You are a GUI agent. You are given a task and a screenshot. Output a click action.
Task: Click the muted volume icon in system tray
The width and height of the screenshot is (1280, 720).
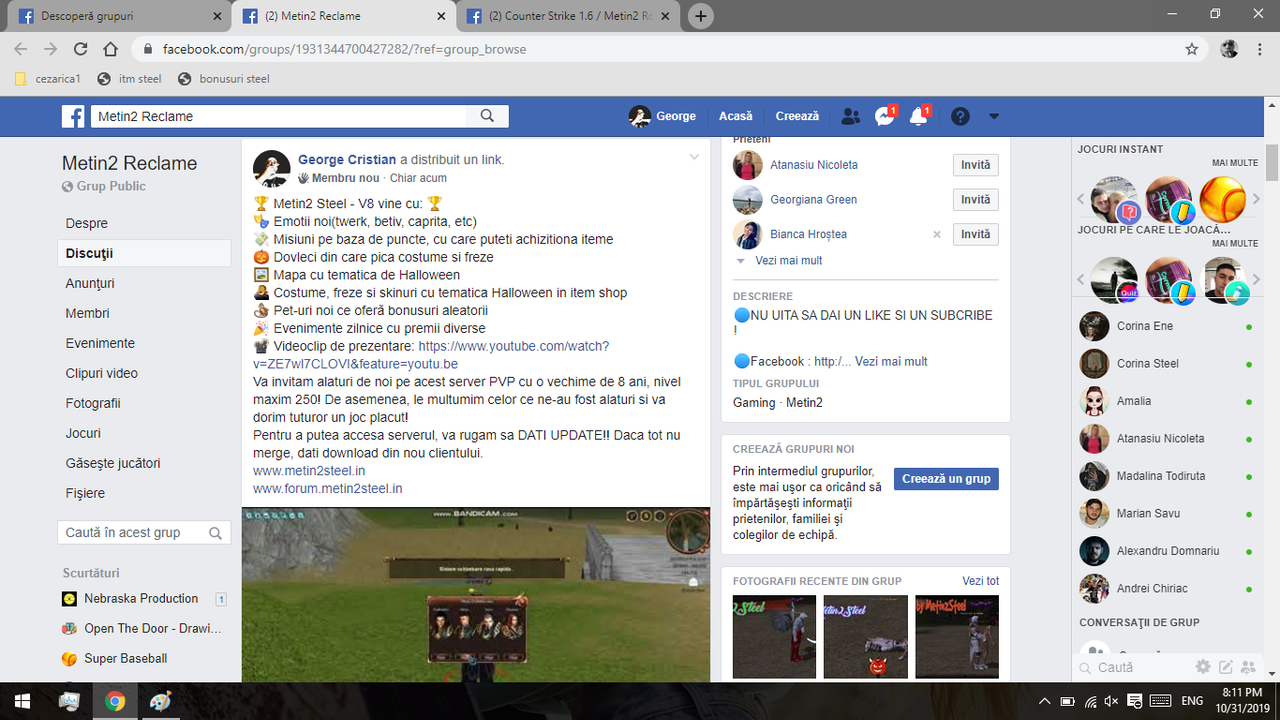[1113, 701]
